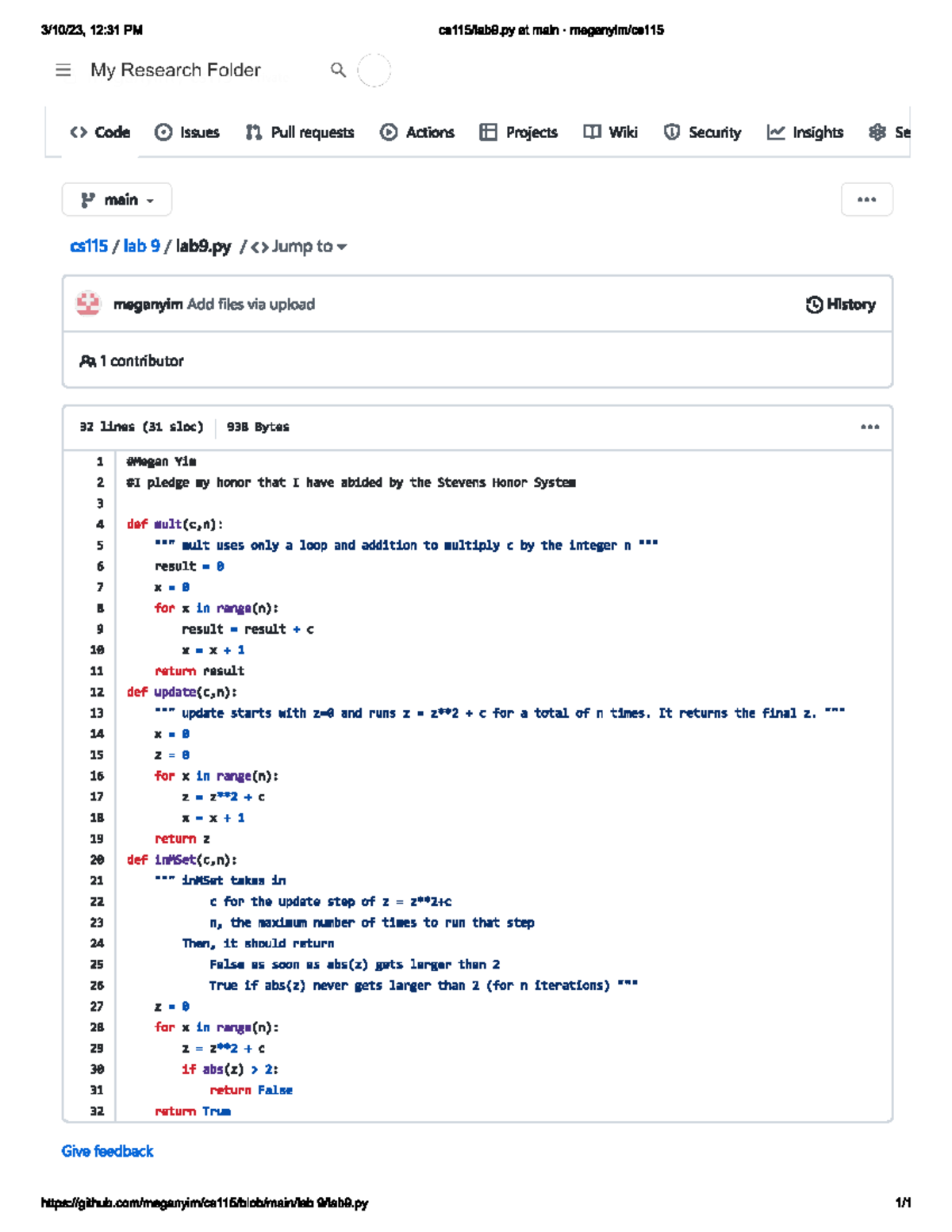This screenshot has width=952, height=1232.
Task: Open the top-right more options button
Action: 866,200
